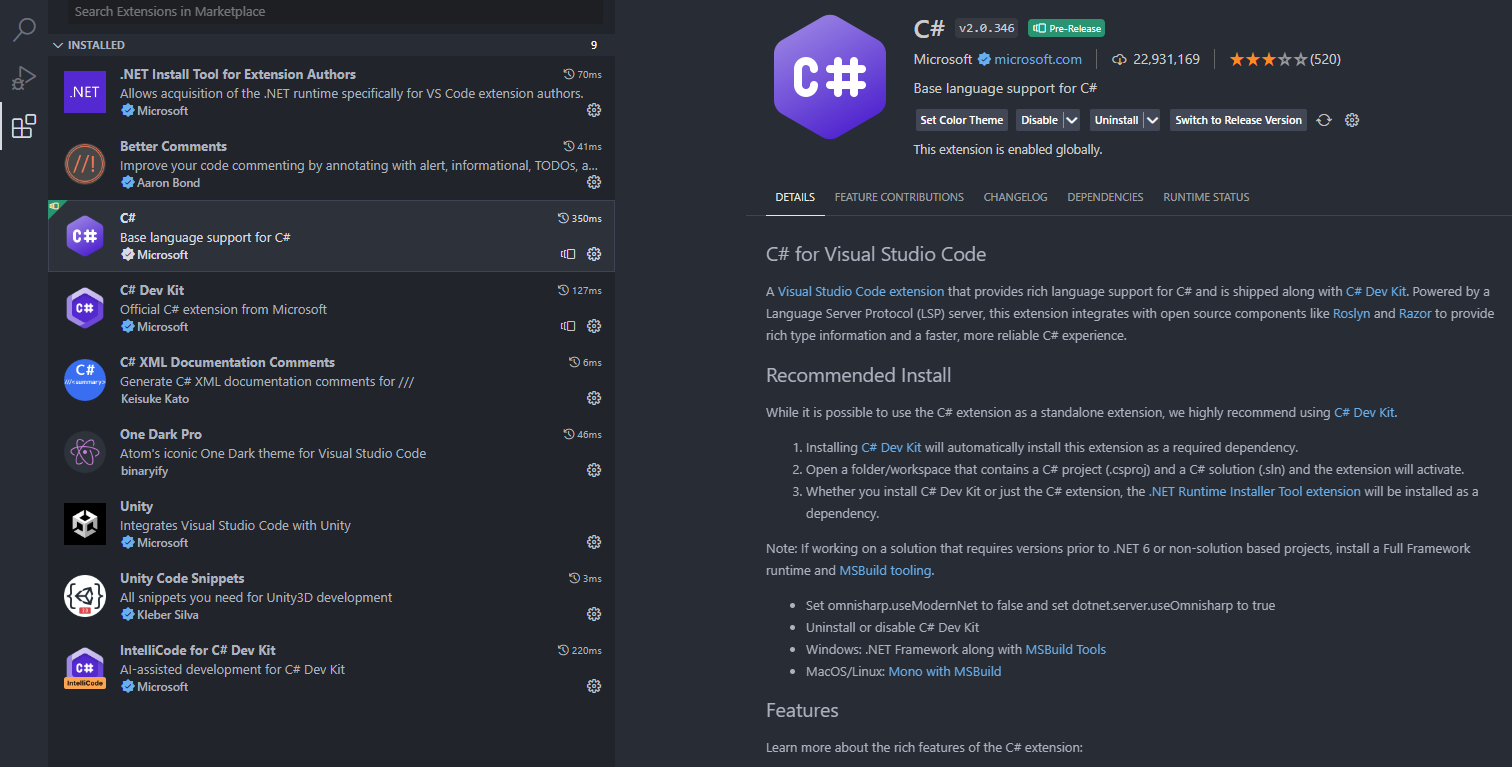Open manage gear for C# list item
Screen dimensions: 1512x767
pos(594,254)
